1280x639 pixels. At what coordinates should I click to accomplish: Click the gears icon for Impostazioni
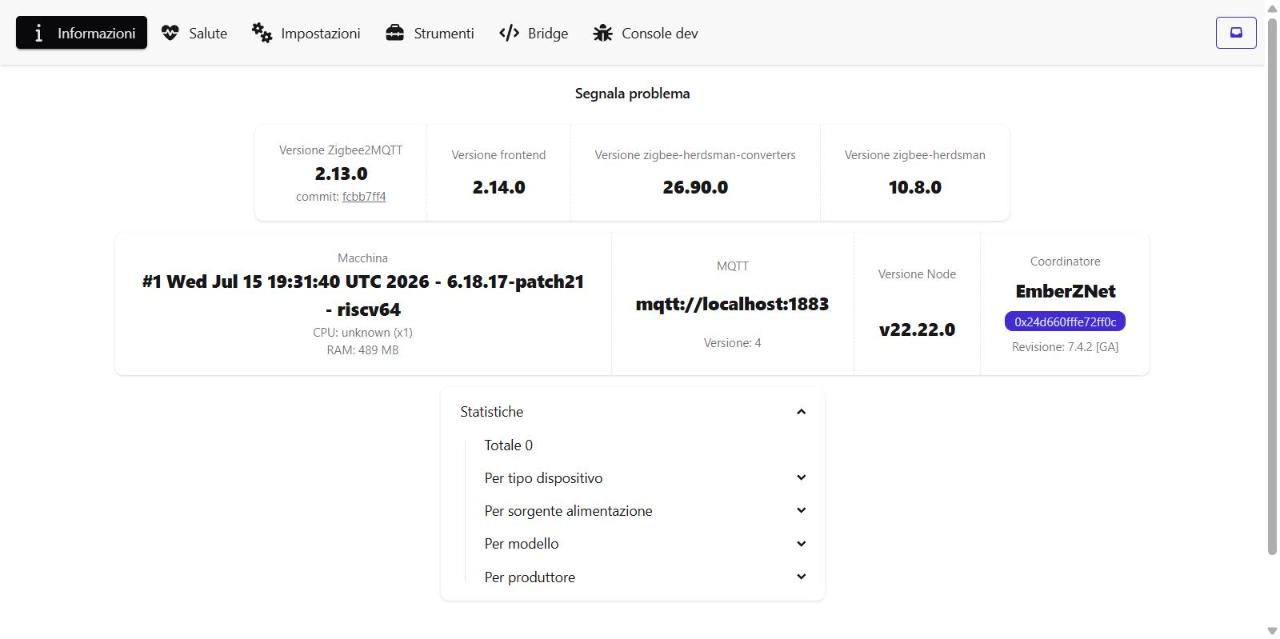262,33
